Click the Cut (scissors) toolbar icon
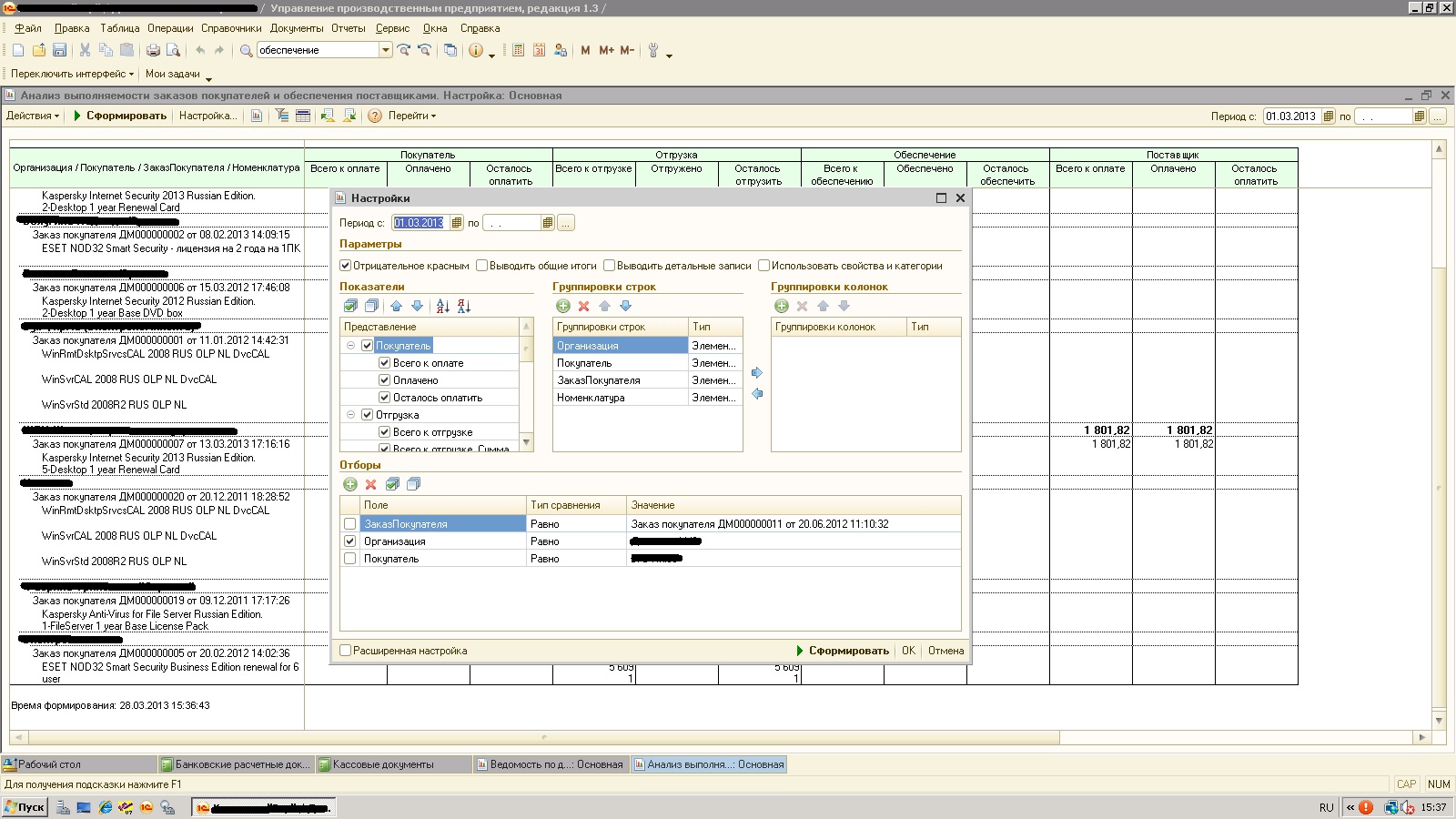1456x819 pixels. point(85,51)
